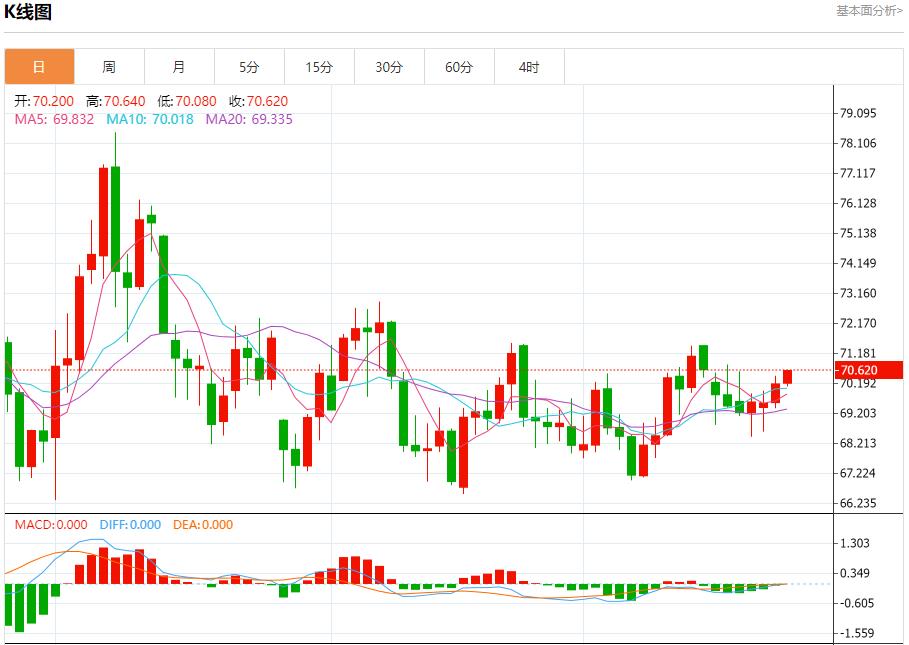Click the 79.095 price axis label
The image size is (909, 645).
857,113
